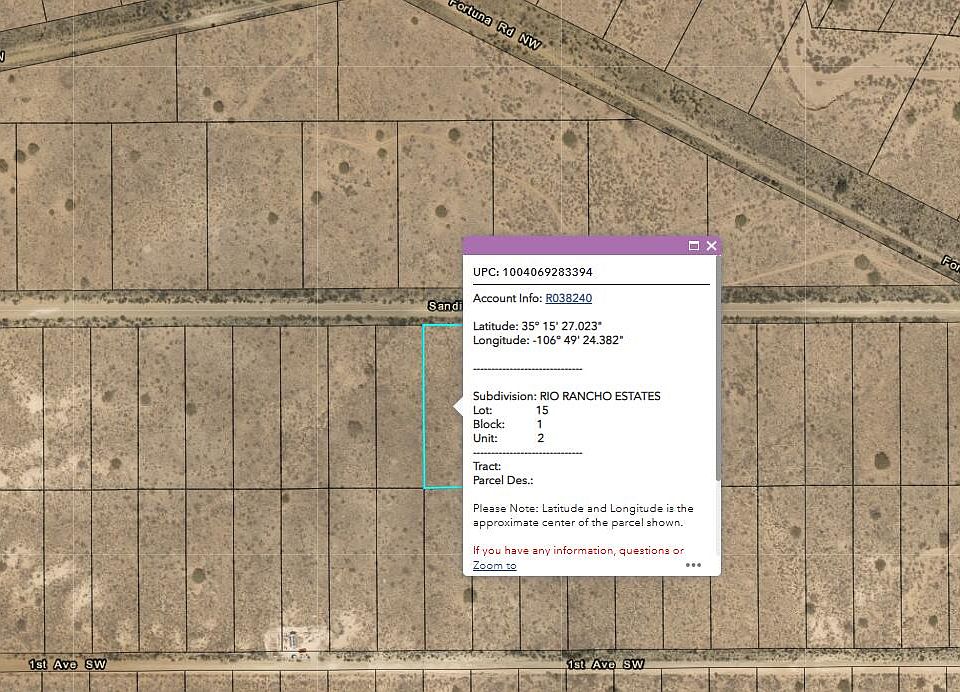Open the Account Info R038240 link

pos(568,298)
